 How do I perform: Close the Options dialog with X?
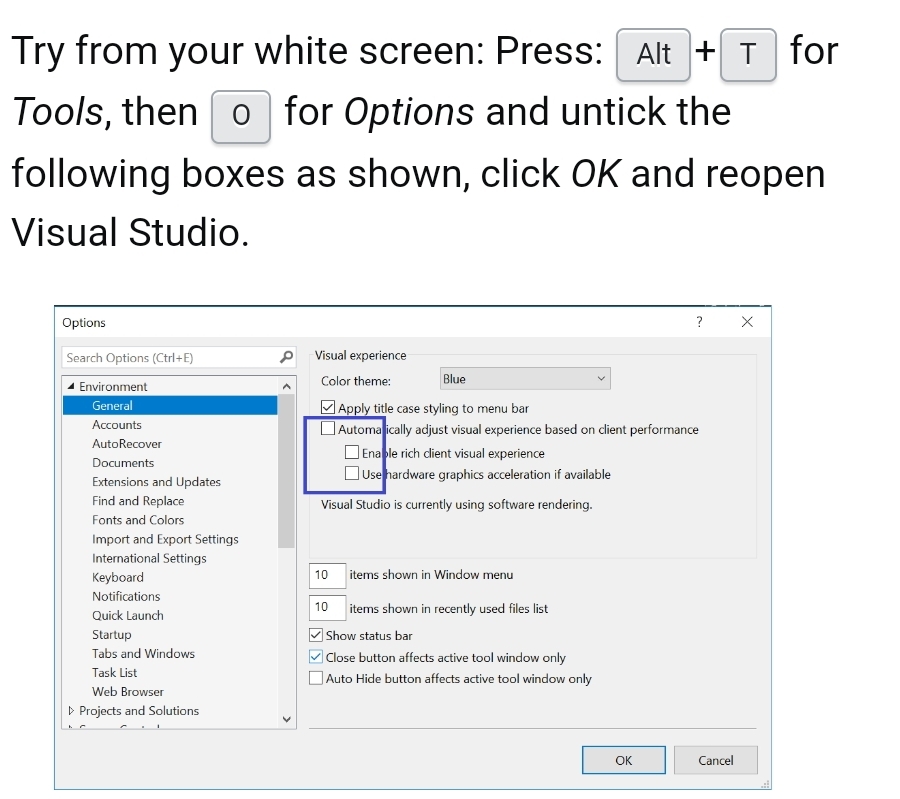pyautogui.click(x=747, y=322)
